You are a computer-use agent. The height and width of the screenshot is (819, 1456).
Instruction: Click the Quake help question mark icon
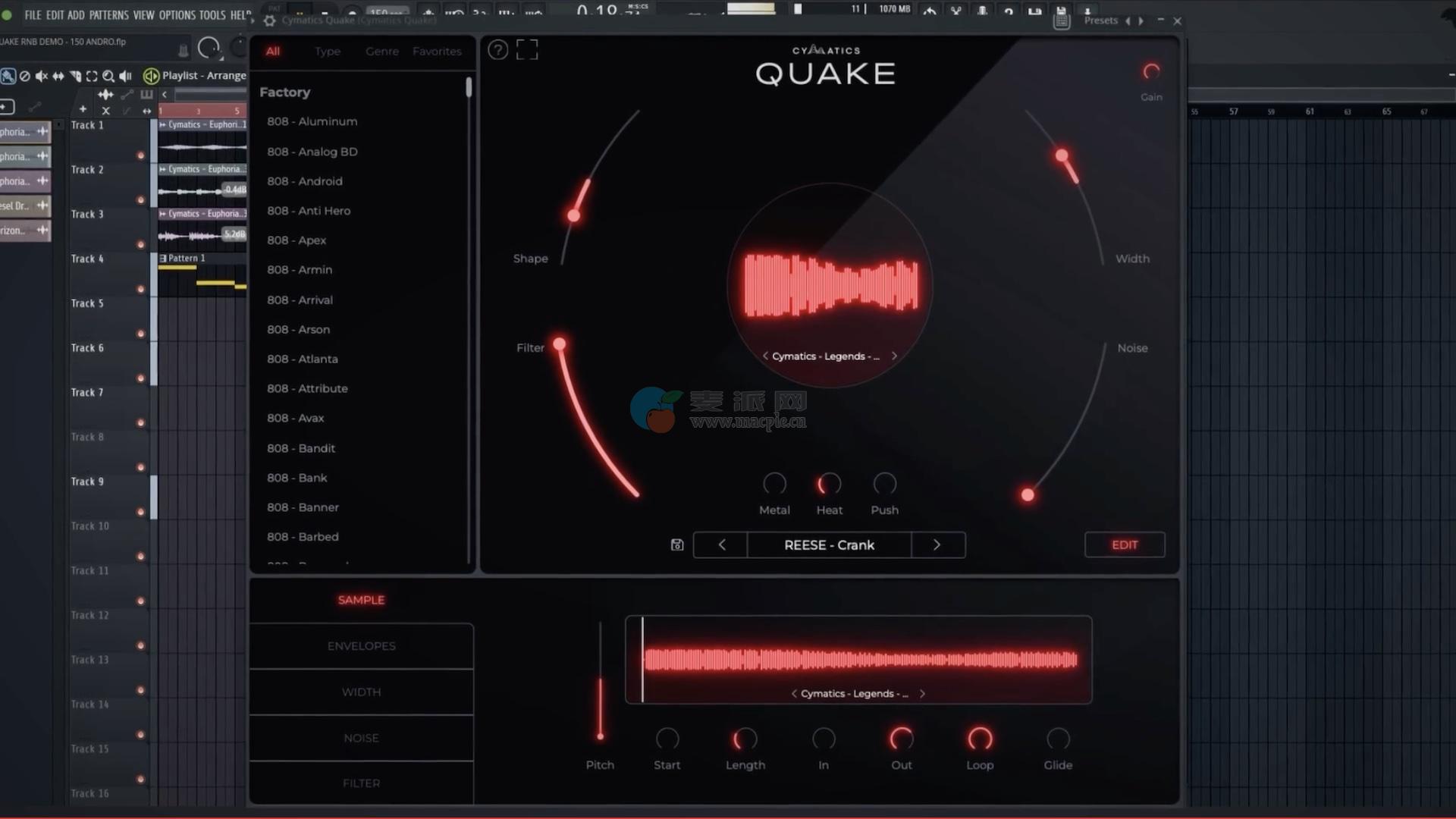(x=497, y=50)
